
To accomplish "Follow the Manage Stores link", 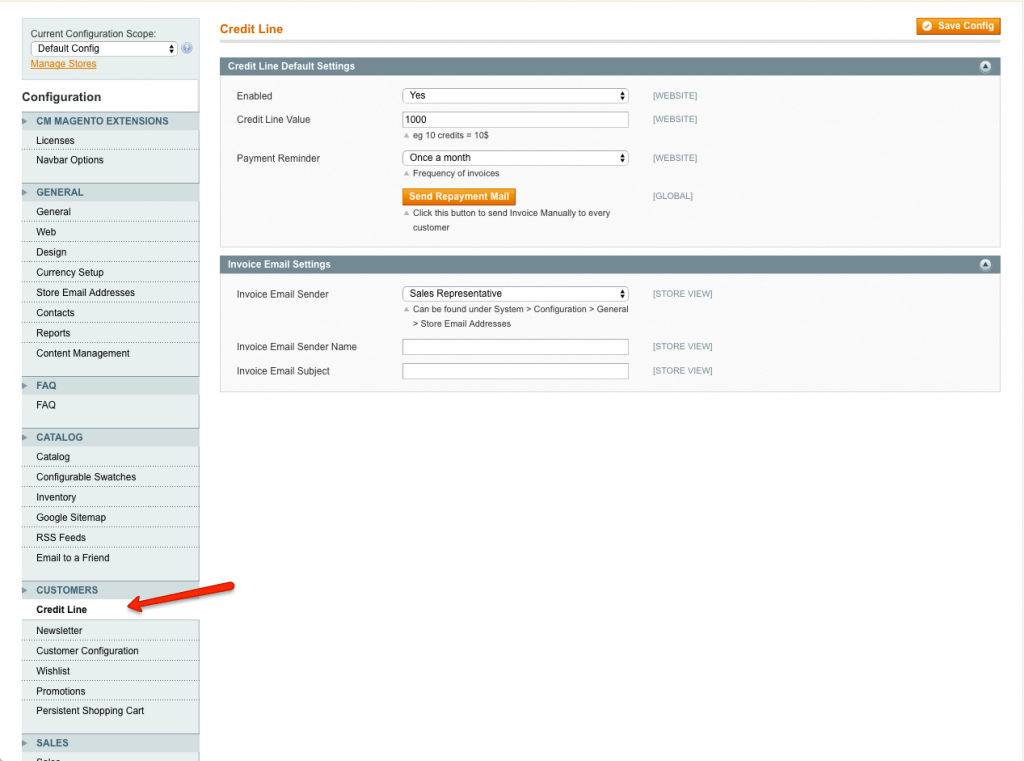I will pyautogui.click(x=63, y=64).
